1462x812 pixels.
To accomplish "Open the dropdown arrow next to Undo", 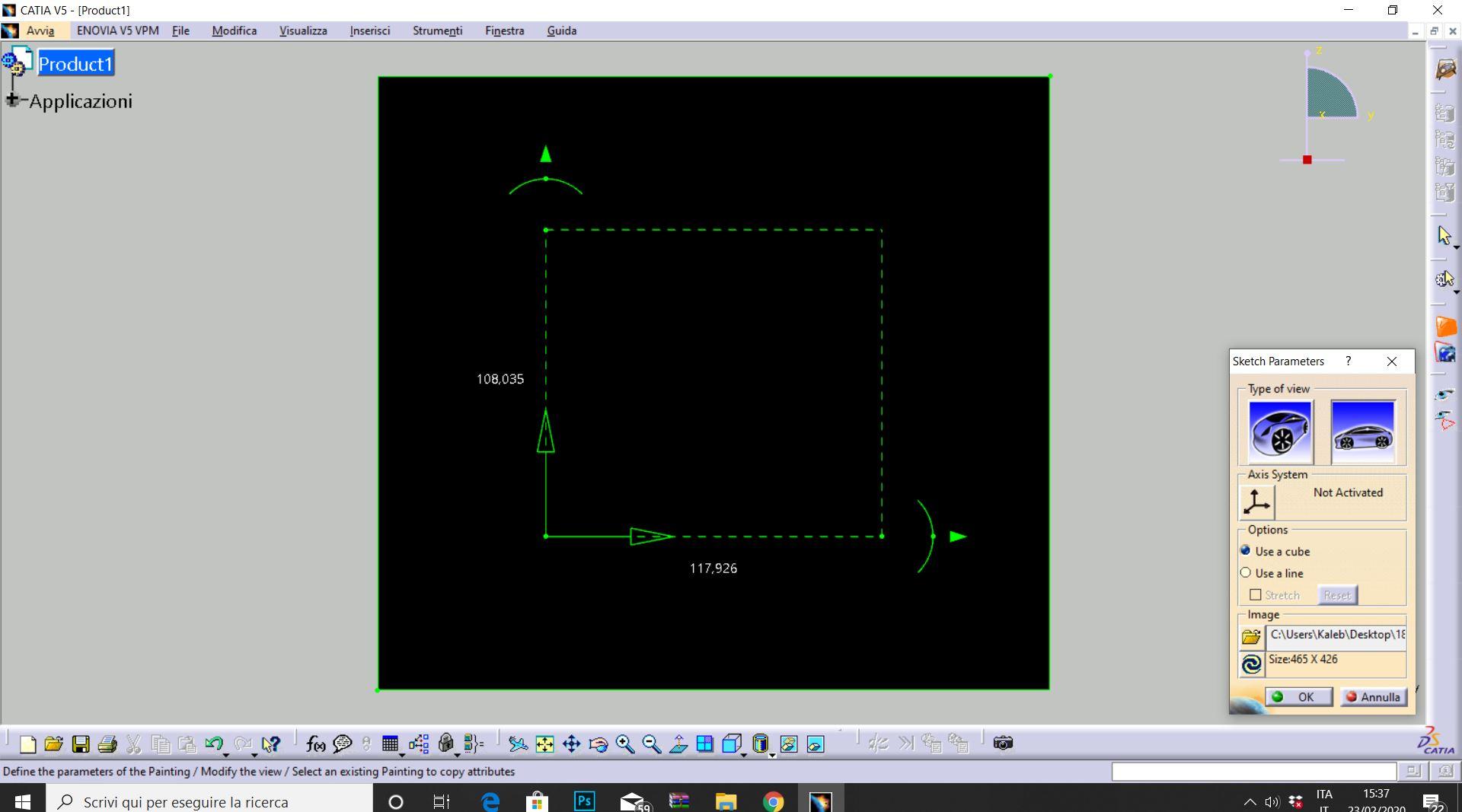I will point(226,754).
